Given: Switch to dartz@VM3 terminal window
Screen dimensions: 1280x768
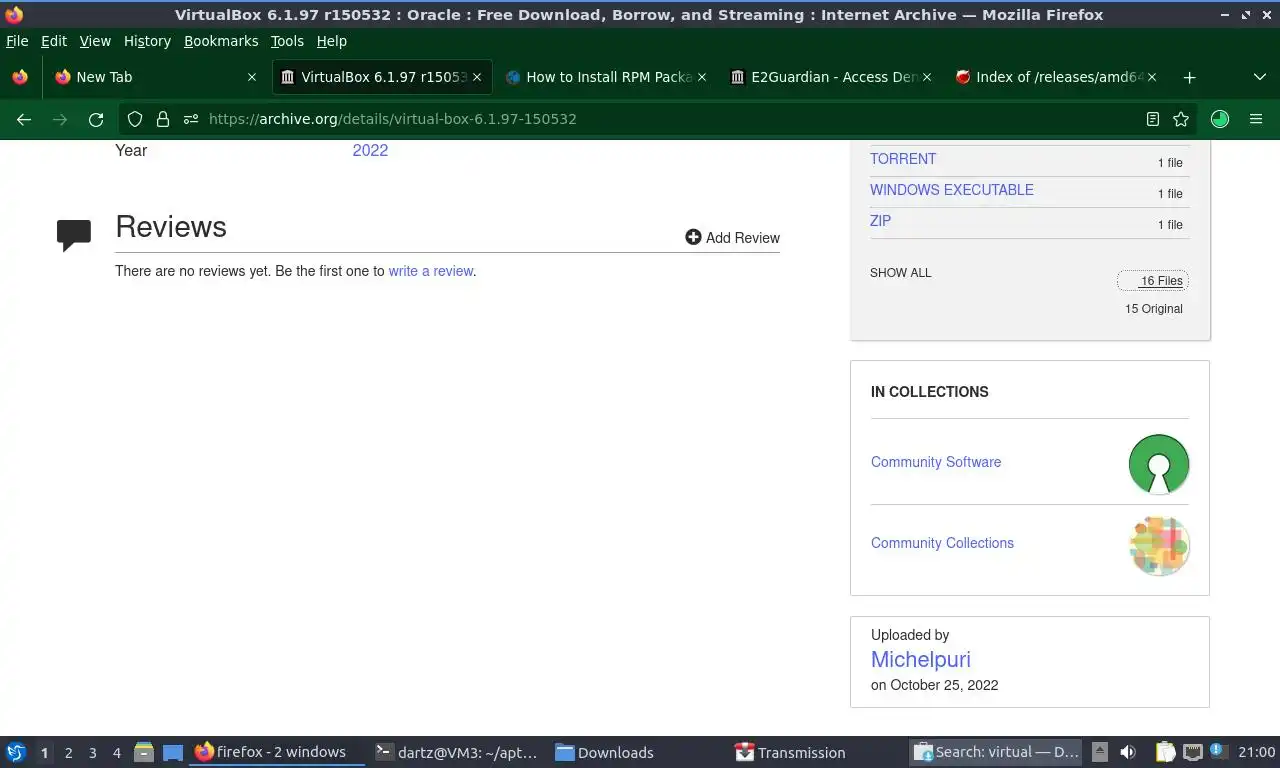Looking at the screenshot, I should click(457, 752).
